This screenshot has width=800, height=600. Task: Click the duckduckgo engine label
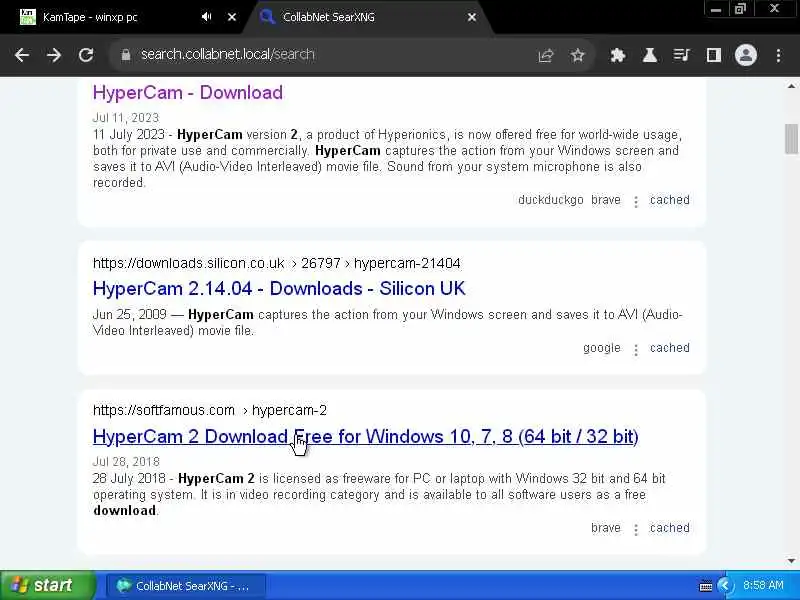pyautogui.click(x=551, y=200)
